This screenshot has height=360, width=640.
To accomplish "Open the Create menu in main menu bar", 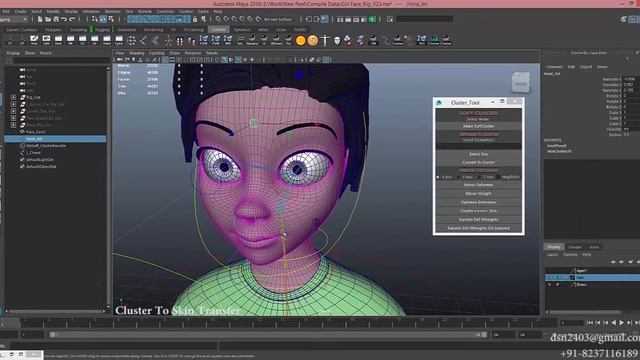I will (x=20, y=11).
